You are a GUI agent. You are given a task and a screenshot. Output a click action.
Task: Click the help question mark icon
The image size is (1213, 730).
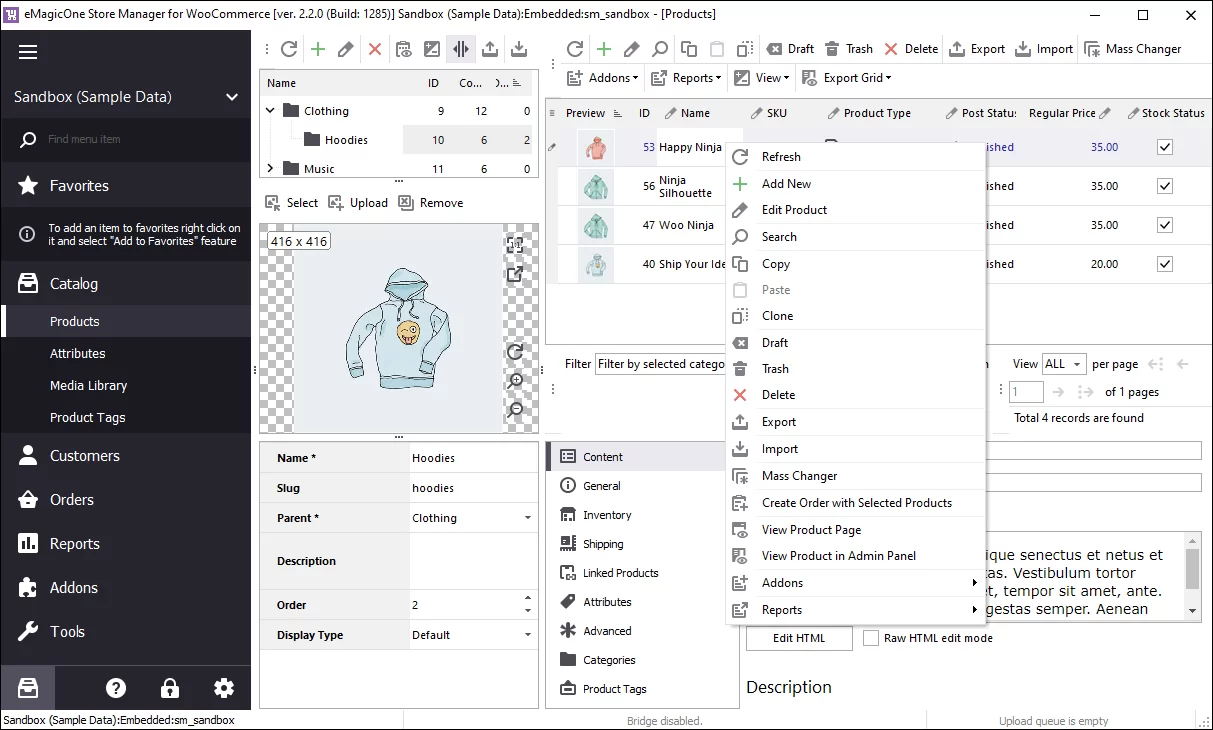tap(116, 688)
